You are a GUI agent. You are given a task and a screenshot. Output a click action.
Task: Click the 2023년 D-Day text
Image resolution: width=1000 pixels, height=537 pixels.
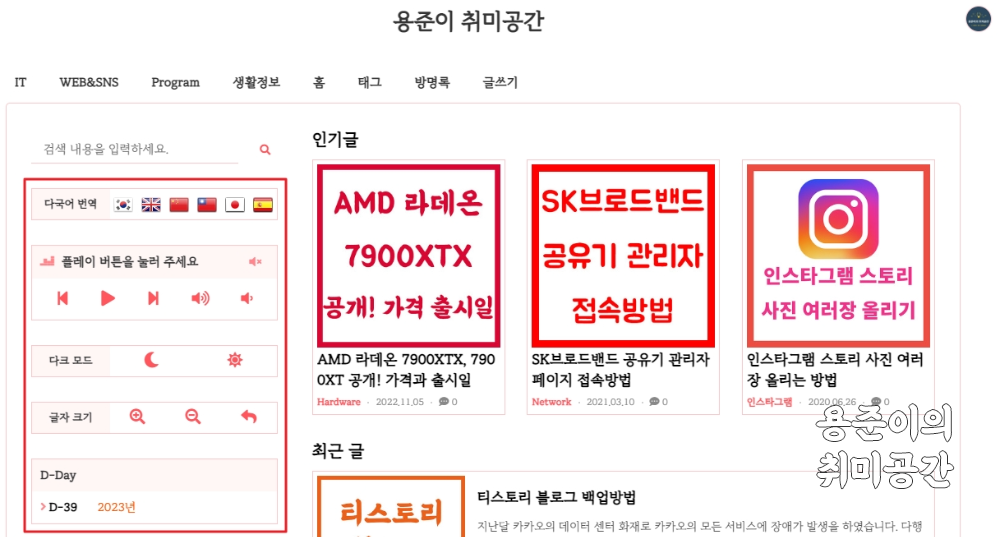pyautogui.click(x=116, y=507)
